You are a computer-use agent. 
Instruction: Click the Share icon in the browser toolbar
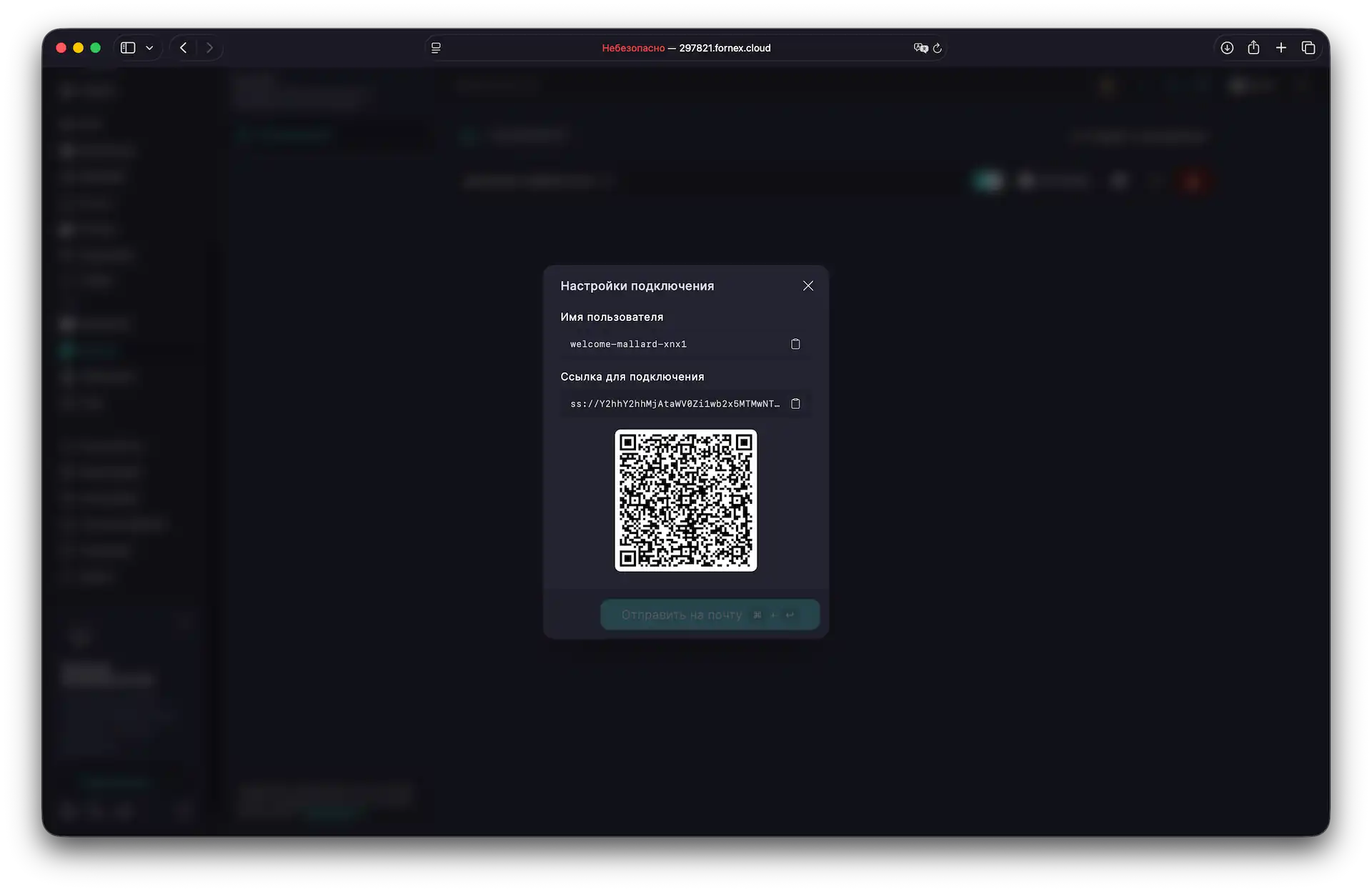(x=1253, y=48)
